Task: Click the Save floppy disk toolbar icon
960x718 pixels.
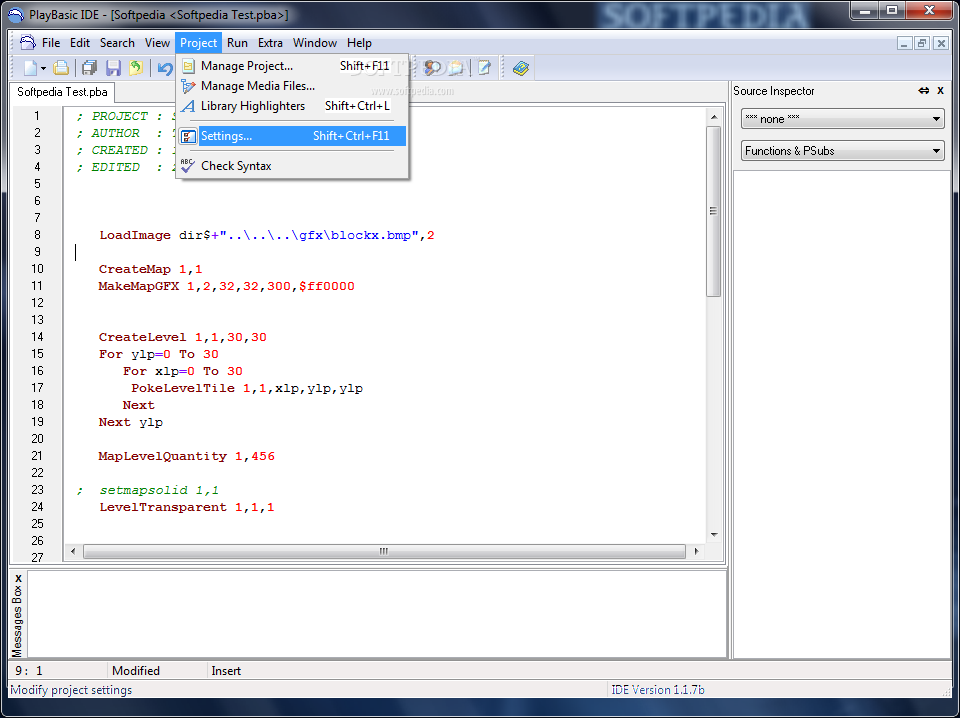Action: (113, 68)
